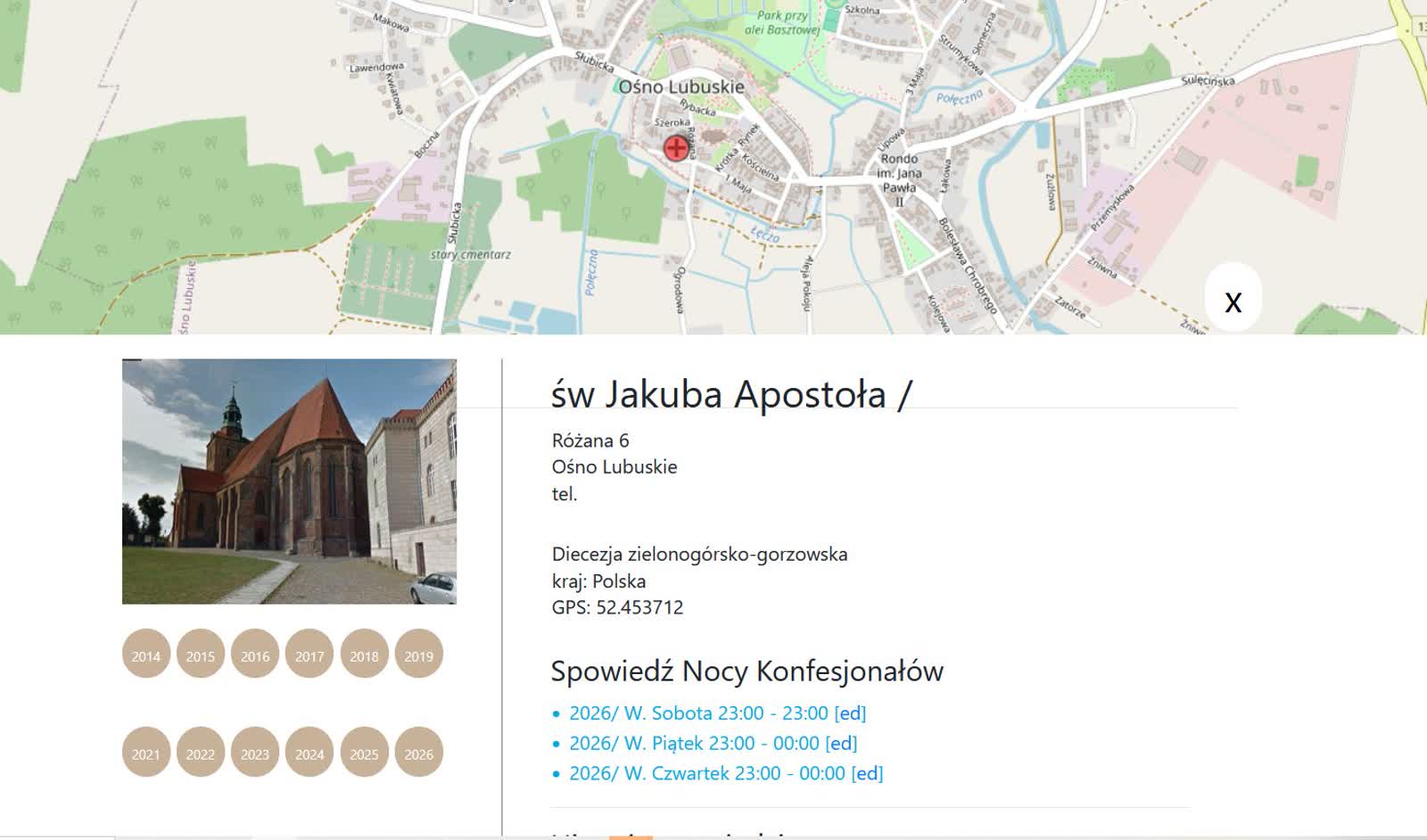
Task: Choose the 2026 year circle
Action: click(x=418, y=754)
